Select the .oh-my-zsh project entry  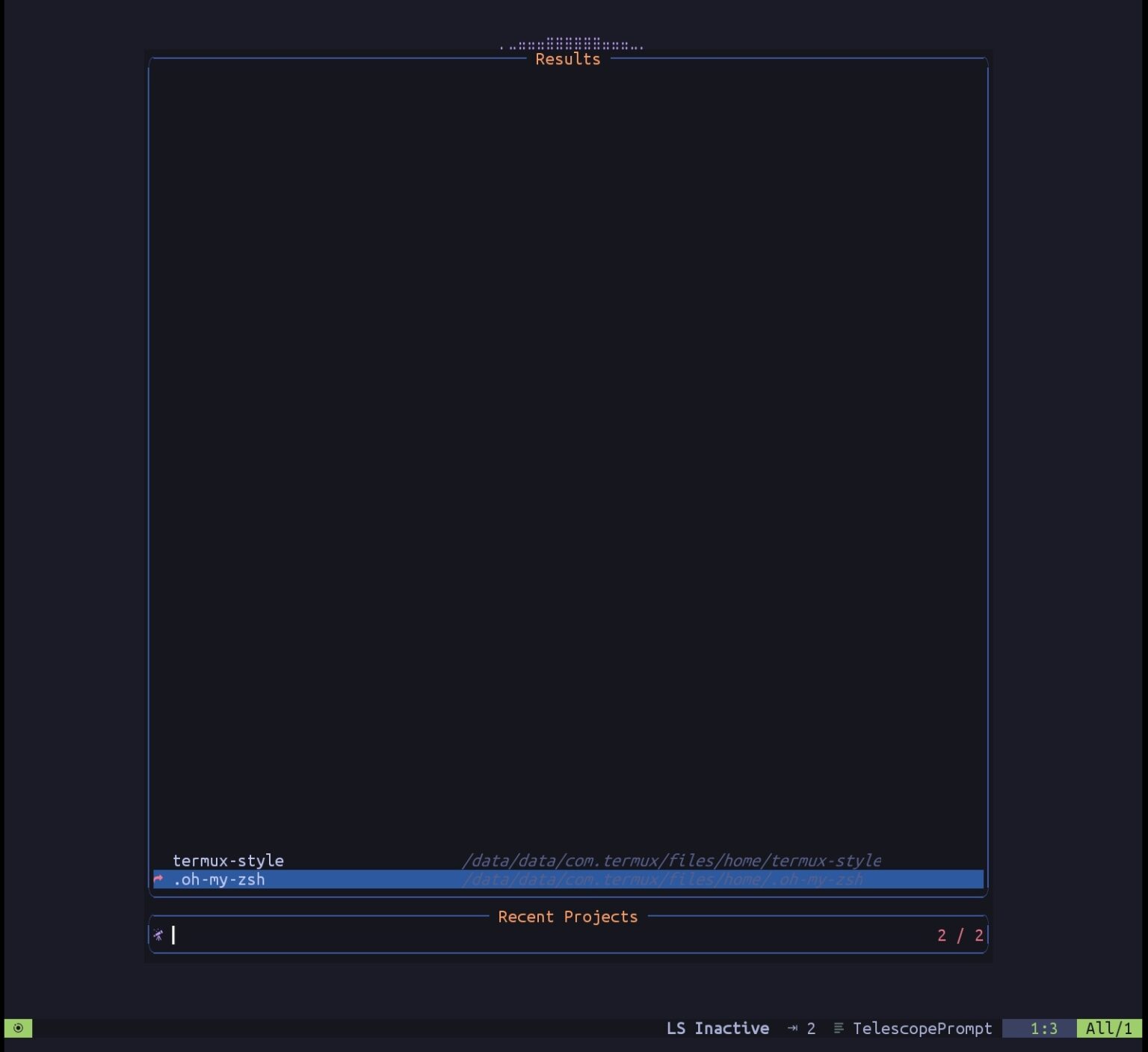[219, 879]
